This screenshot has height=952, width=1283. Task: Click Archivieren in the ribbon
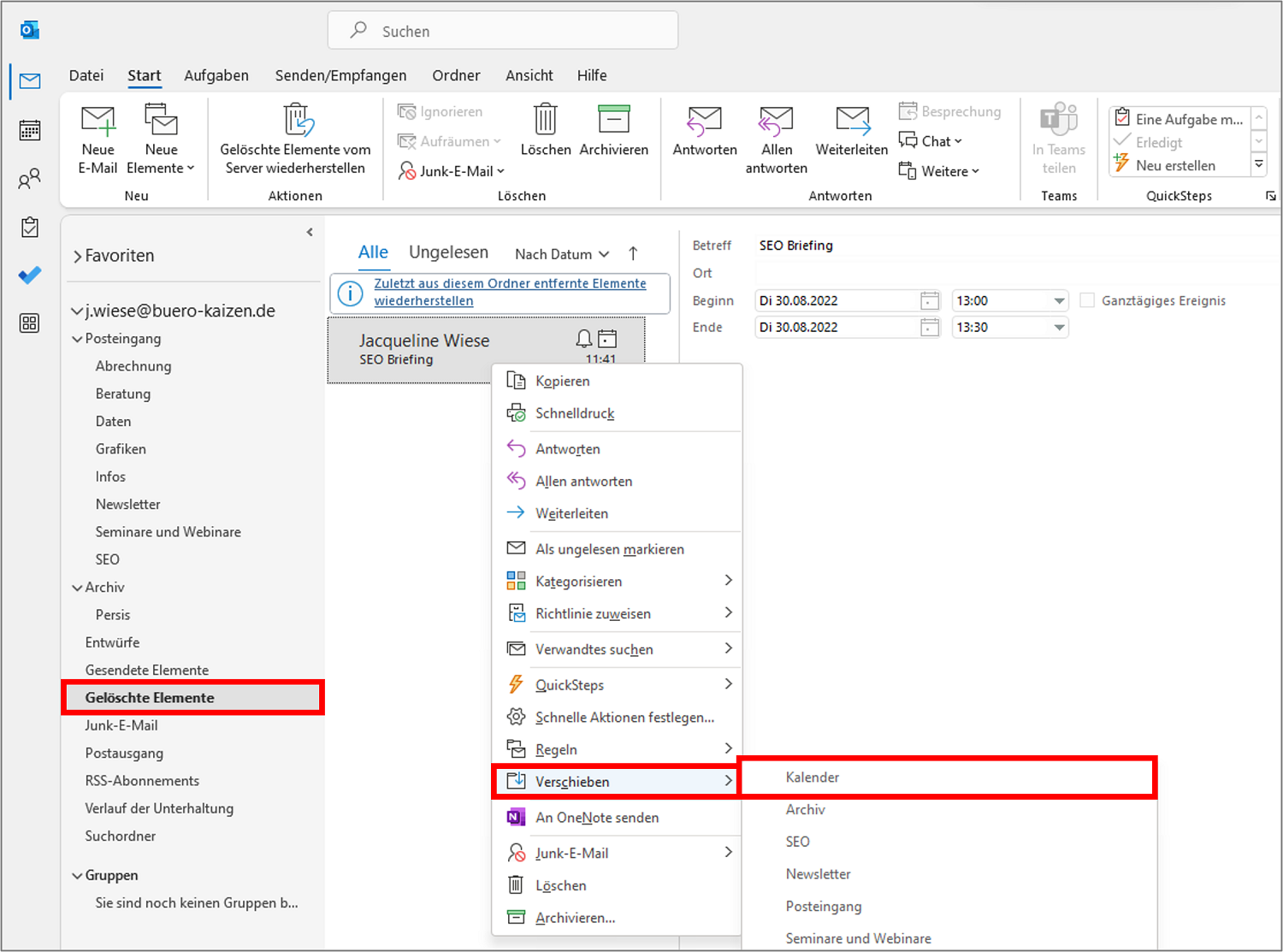[x=614, y=130]
